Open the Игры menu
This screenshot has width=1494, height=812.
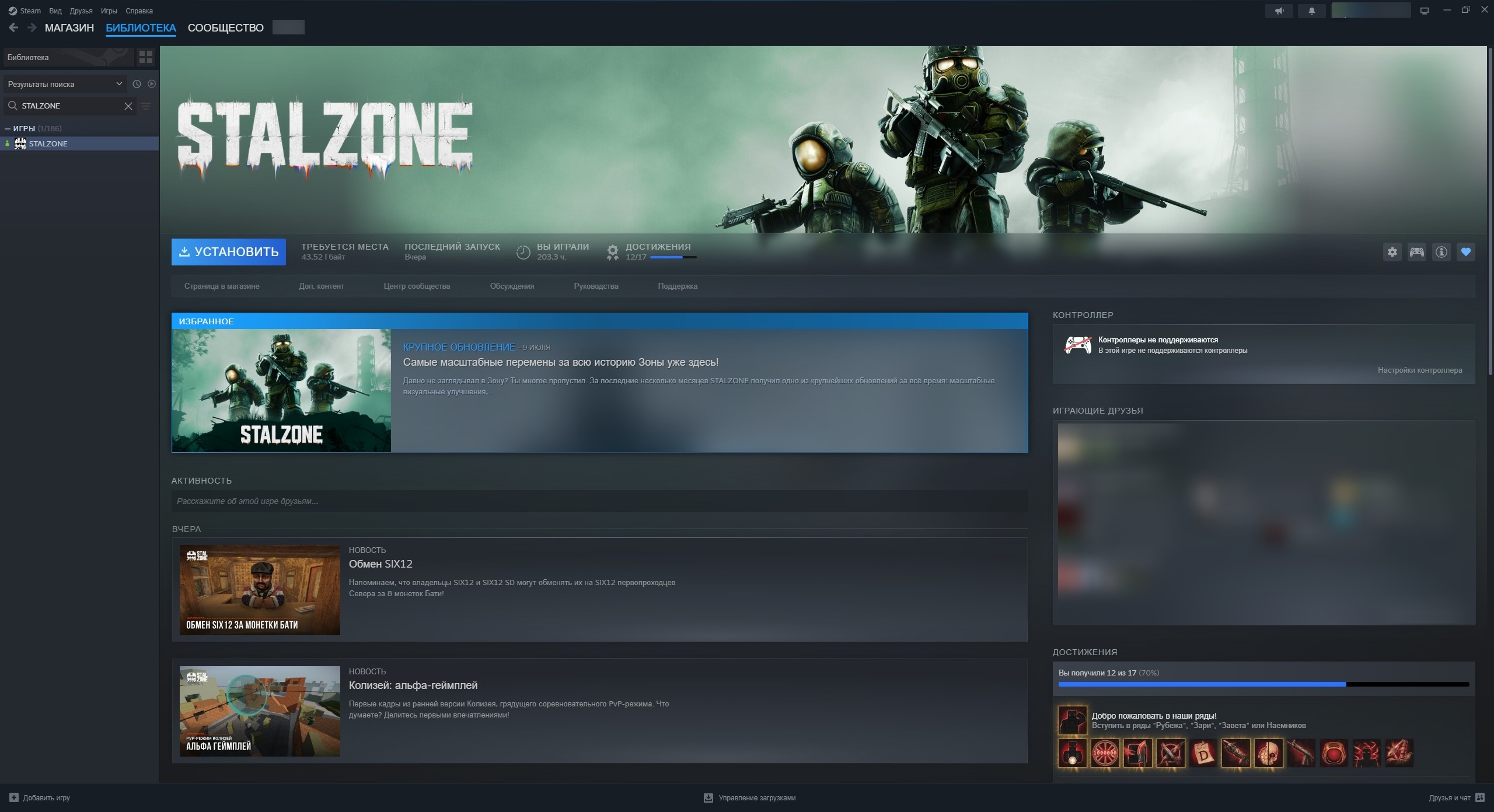(109, 10)
